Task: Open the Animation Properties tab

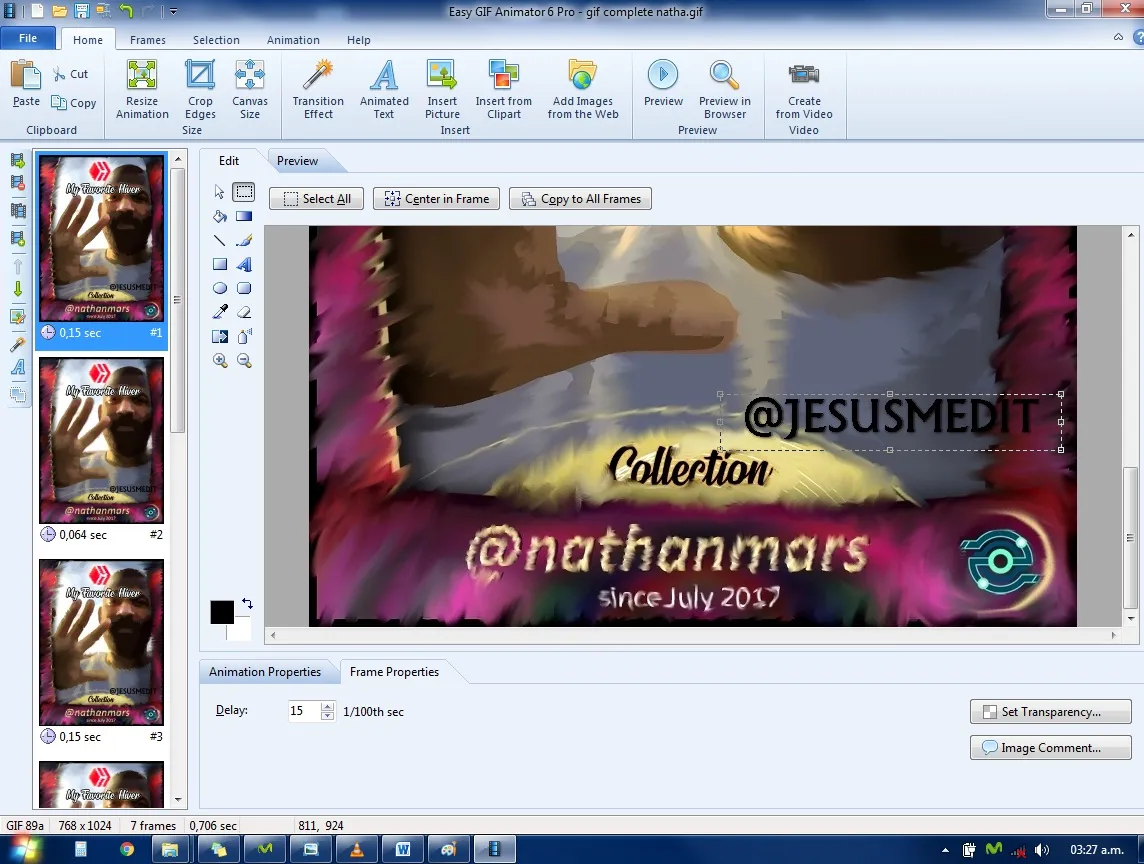Action: (x=265, y=671)
